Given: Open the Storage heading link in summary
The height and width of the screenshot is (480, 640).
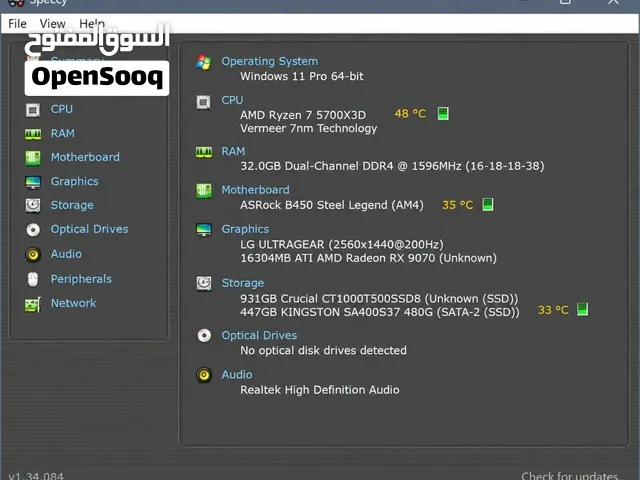Looking at the screenshot, I should point(242,283).
